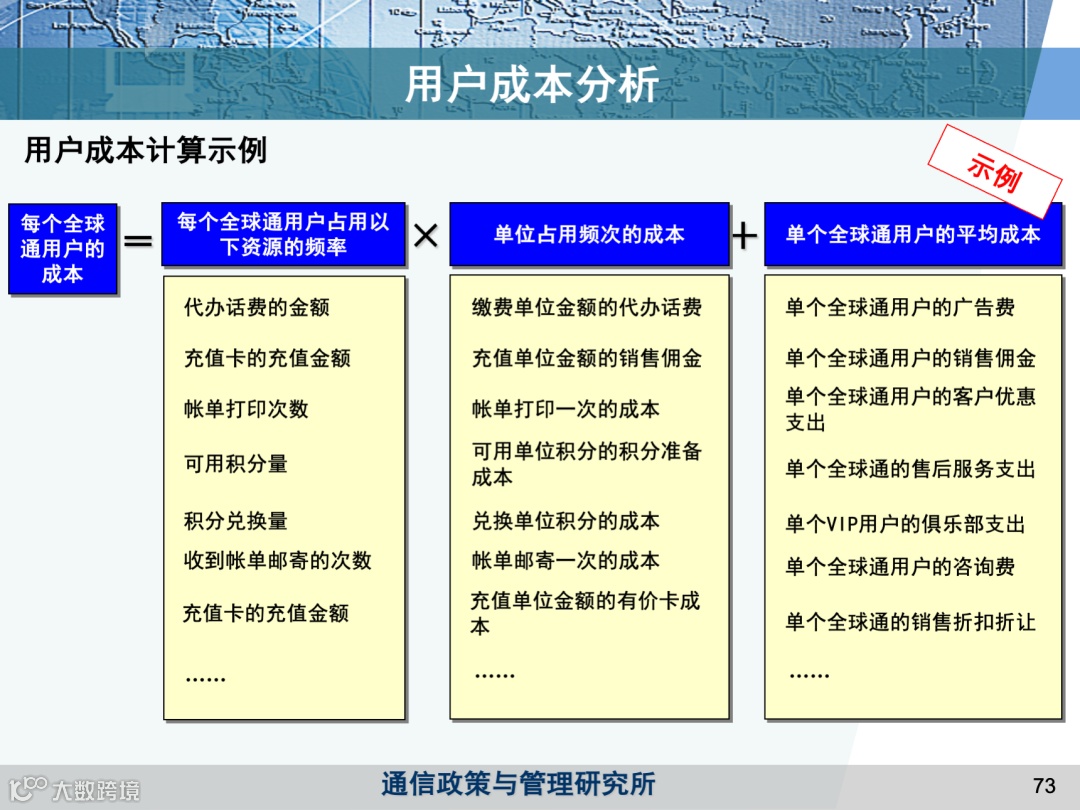
Task: Click the line 收到帐单邮寄的次数
Action: (278, 561)
